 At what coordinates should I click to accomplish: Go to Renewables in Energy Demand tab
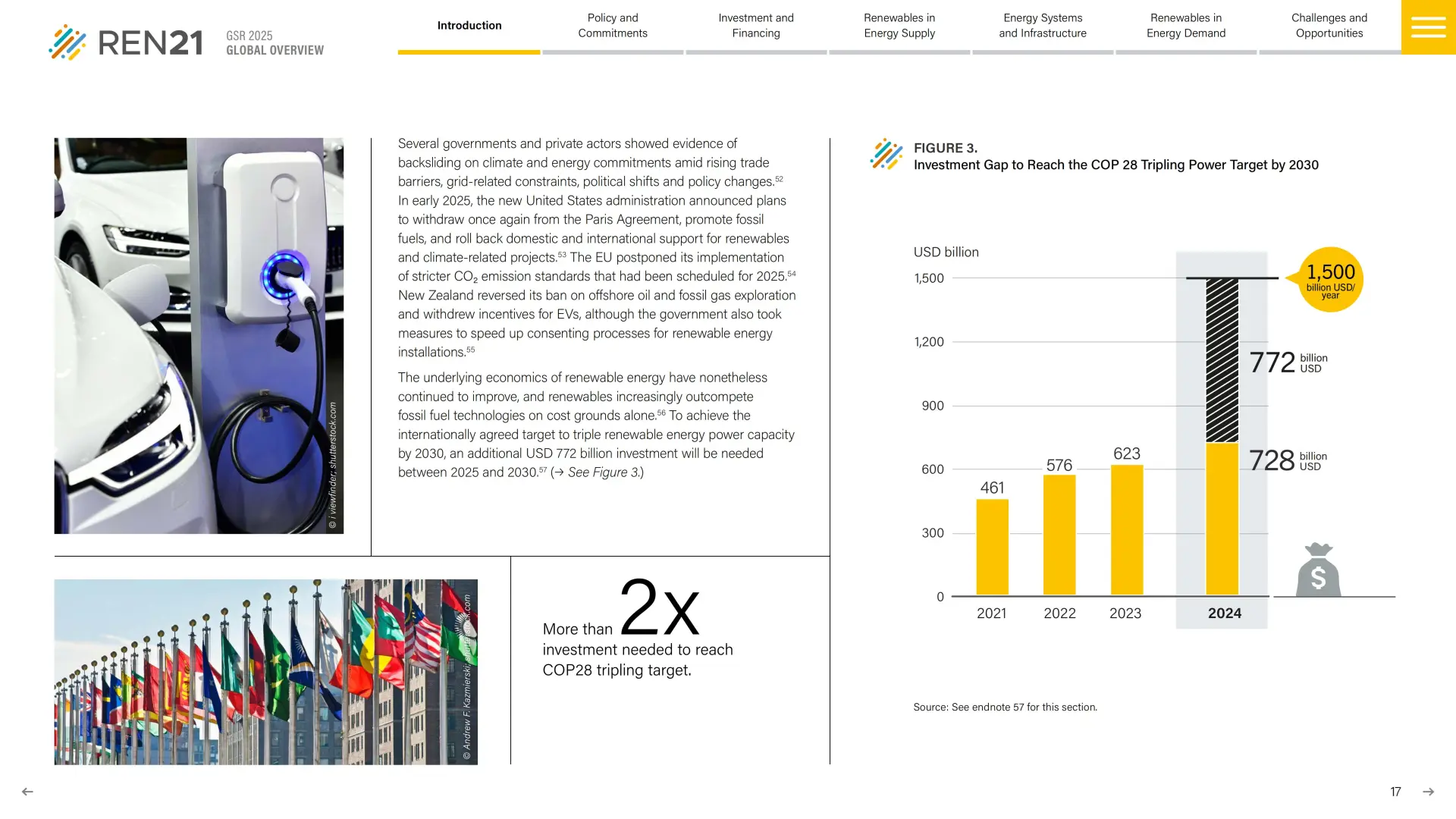pyautogui.click(x=1185, y=26)
